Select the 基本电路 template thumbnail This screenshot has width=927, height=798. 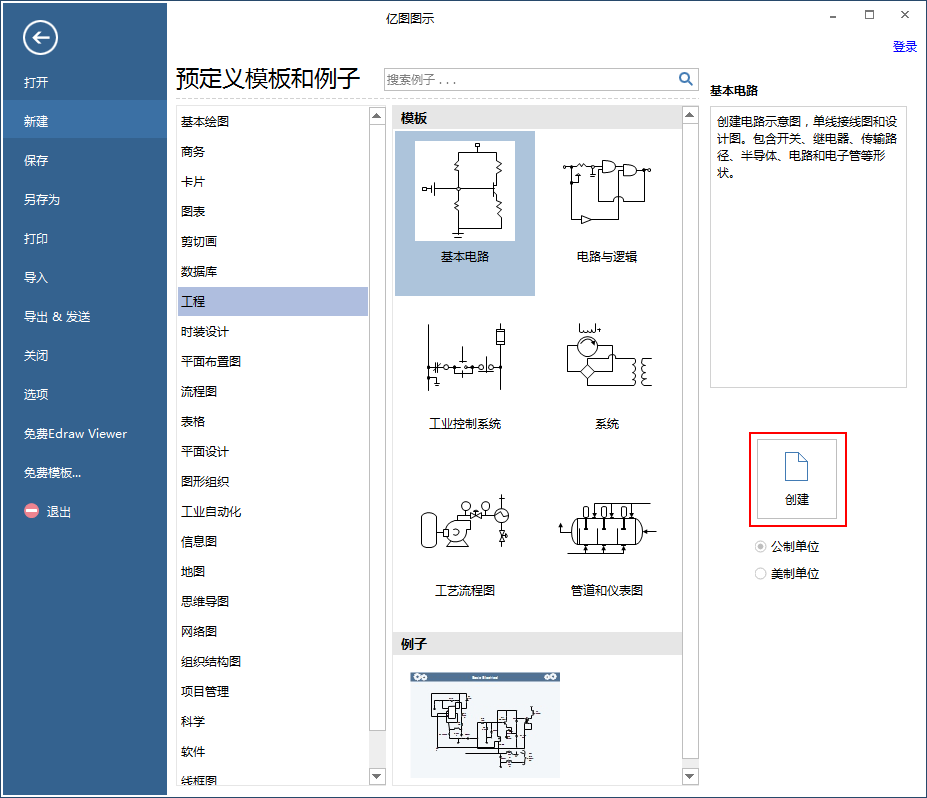pos(465,191)
